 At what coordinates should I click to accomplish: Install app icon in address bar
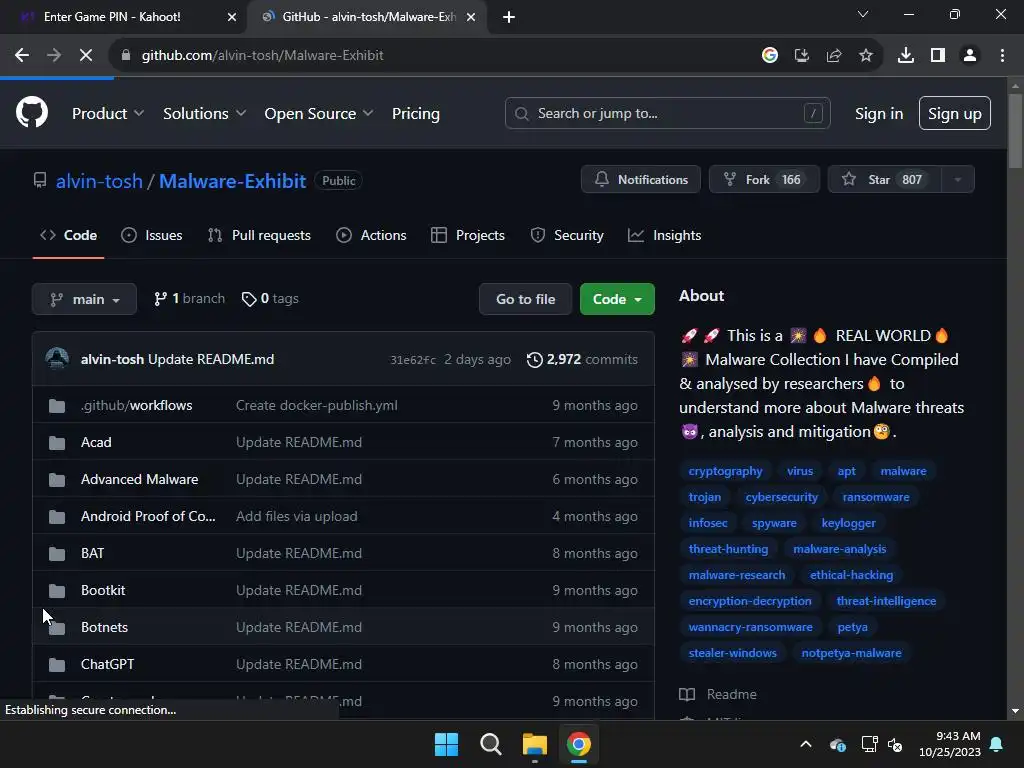point(802,56)
